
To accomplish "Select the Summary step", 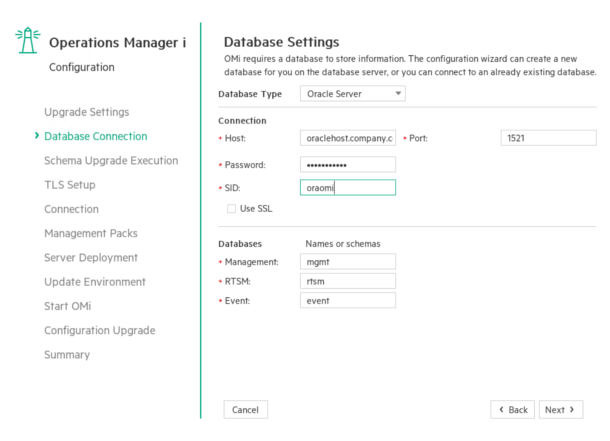I will [x=67, y=355].
